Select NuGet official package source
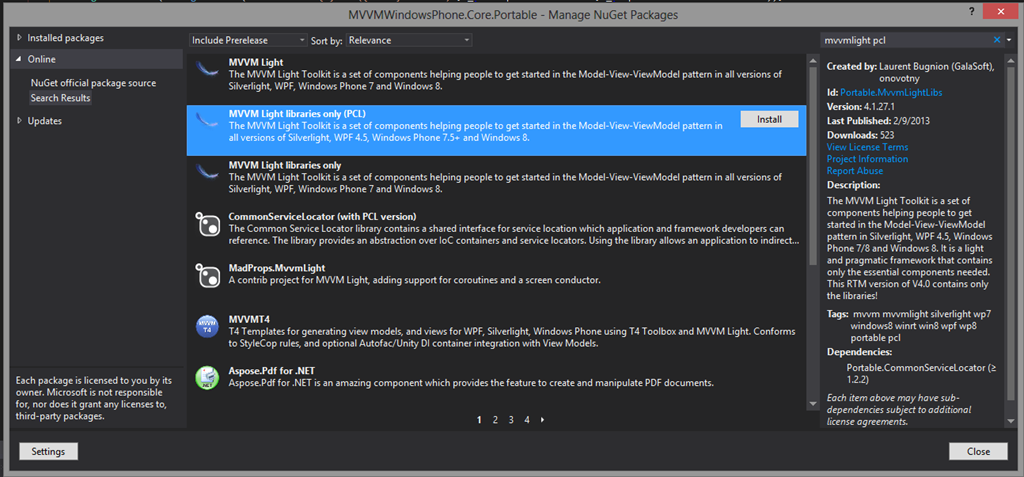The height and width of the screenshot is (477, 1024). 93,83
